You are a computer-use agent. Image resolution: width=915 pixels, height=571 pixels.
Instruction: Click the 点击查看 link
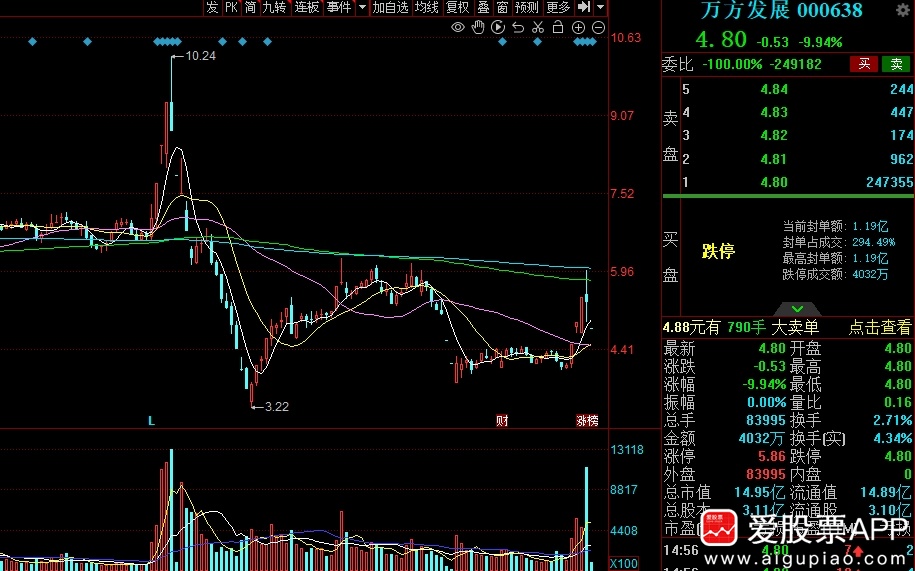[879, 327]
